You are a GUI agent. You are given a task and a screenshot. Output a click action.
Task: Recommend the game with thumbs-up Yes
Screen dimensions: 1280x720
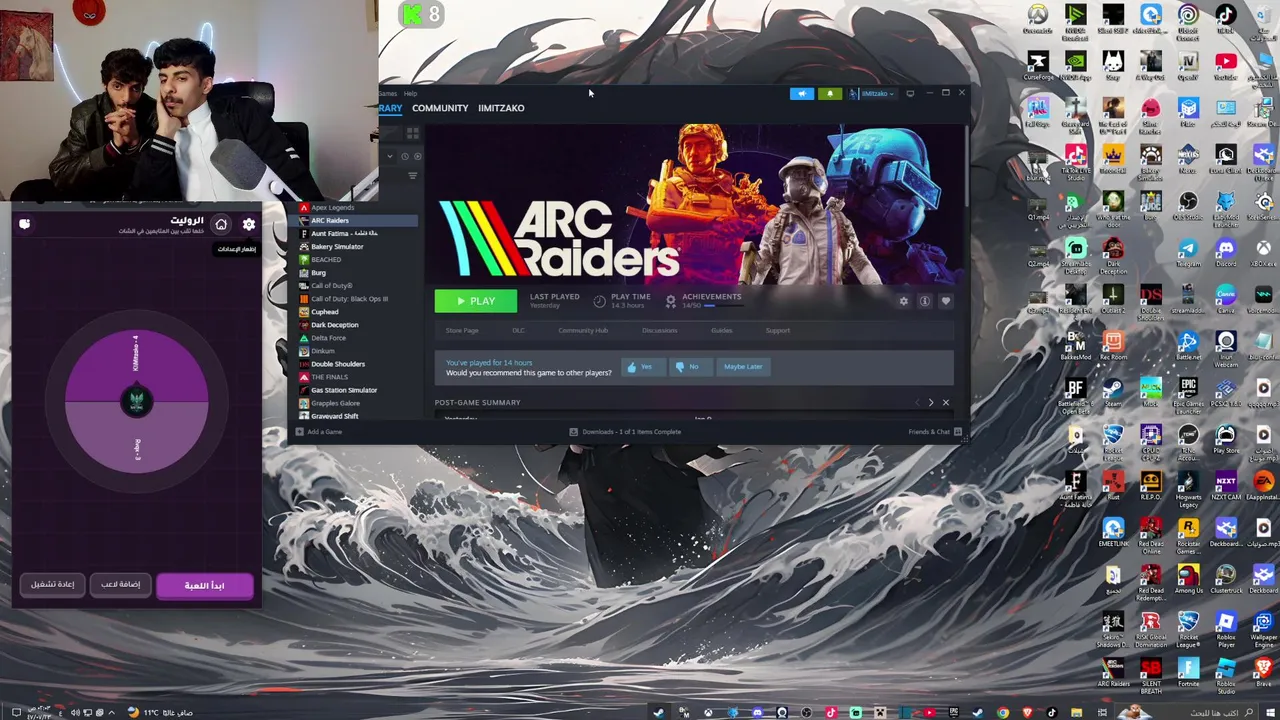coord(641,367)
